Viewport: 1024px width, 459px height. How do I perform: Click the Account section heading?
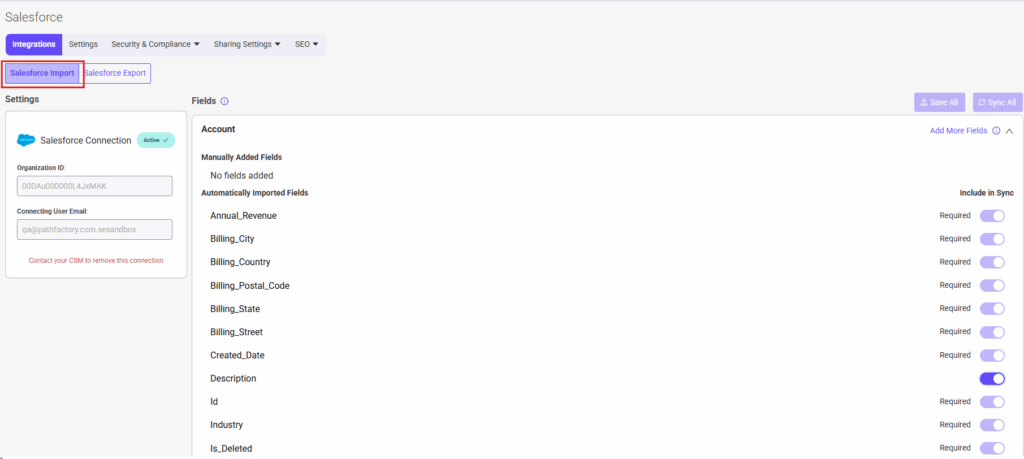218,129
